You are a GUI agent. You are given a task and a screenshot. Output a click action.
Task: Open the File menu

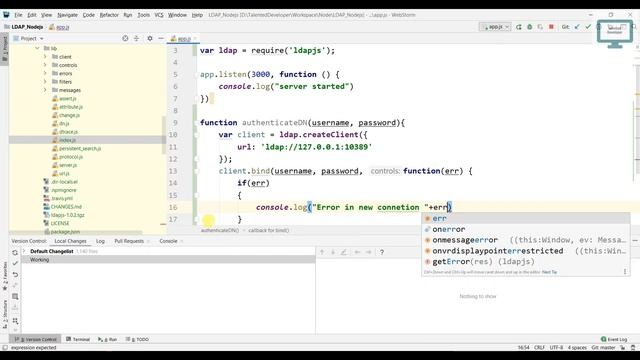point(18,15)
